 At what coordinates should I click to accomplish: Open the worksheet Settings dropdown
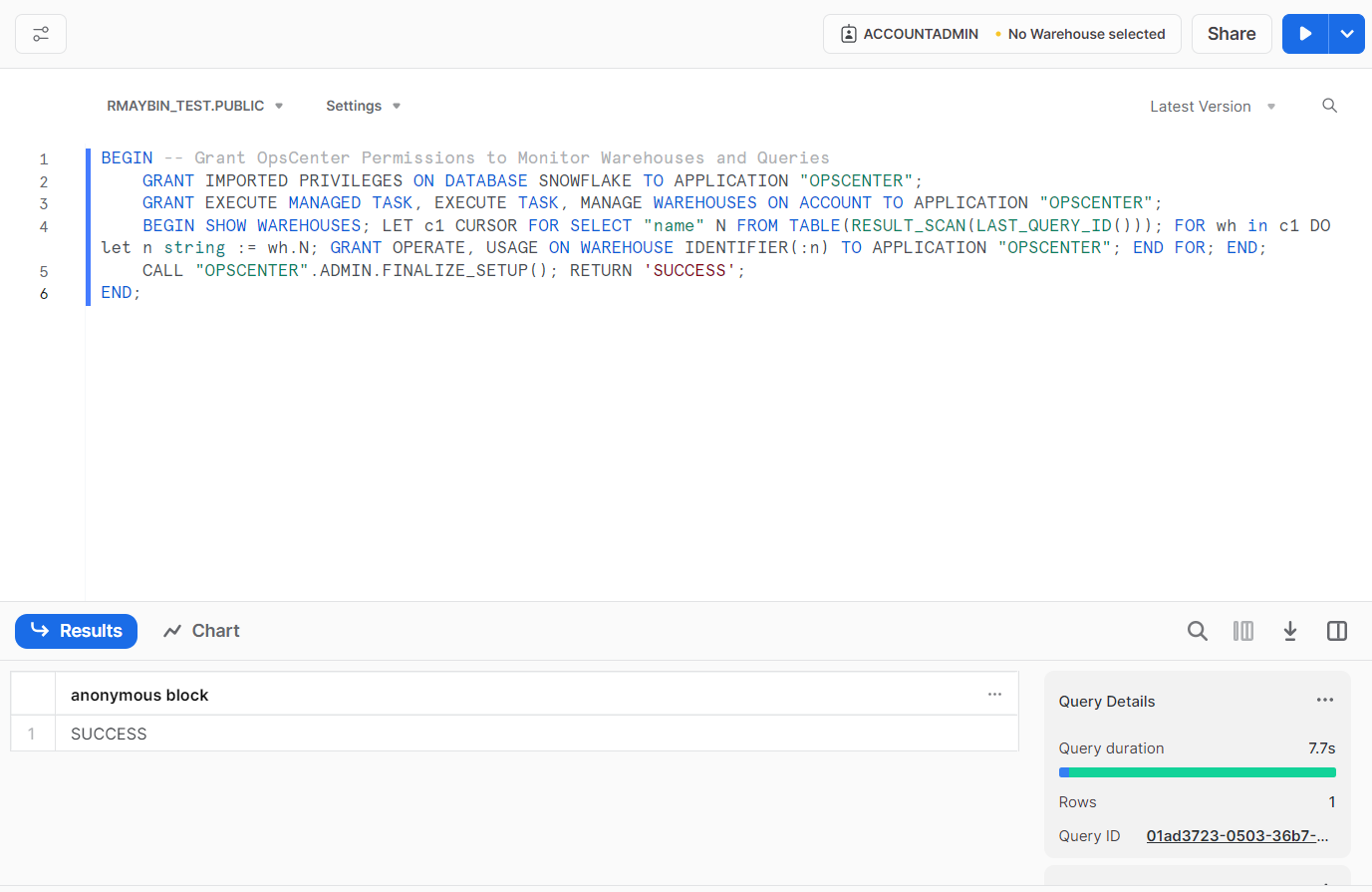pos(364,106)
